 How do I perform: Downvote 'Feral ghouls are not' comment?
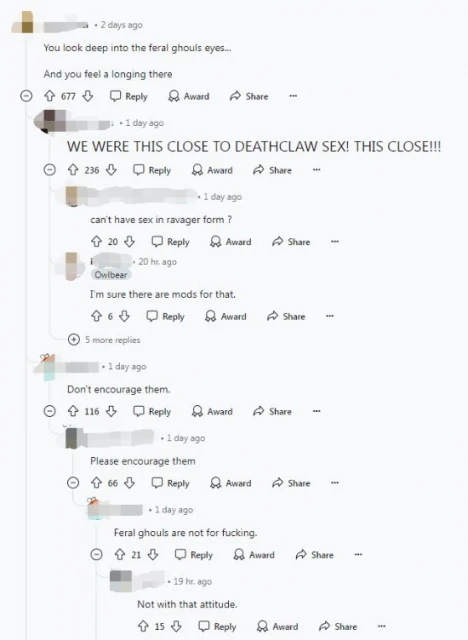point(153,555)
